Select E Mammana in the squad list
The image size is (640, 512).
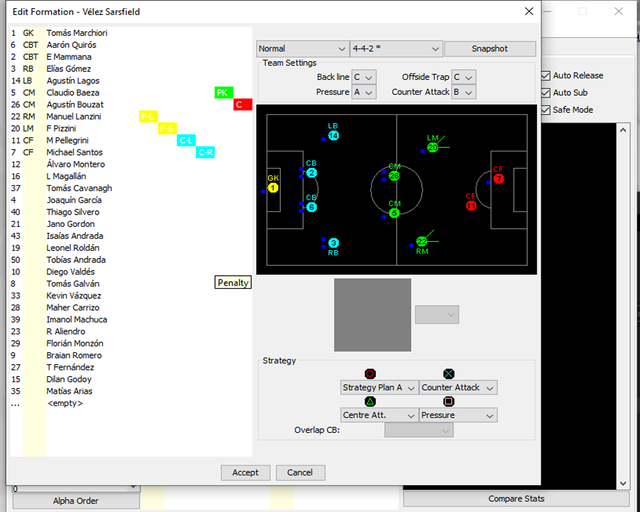[69, 57]
